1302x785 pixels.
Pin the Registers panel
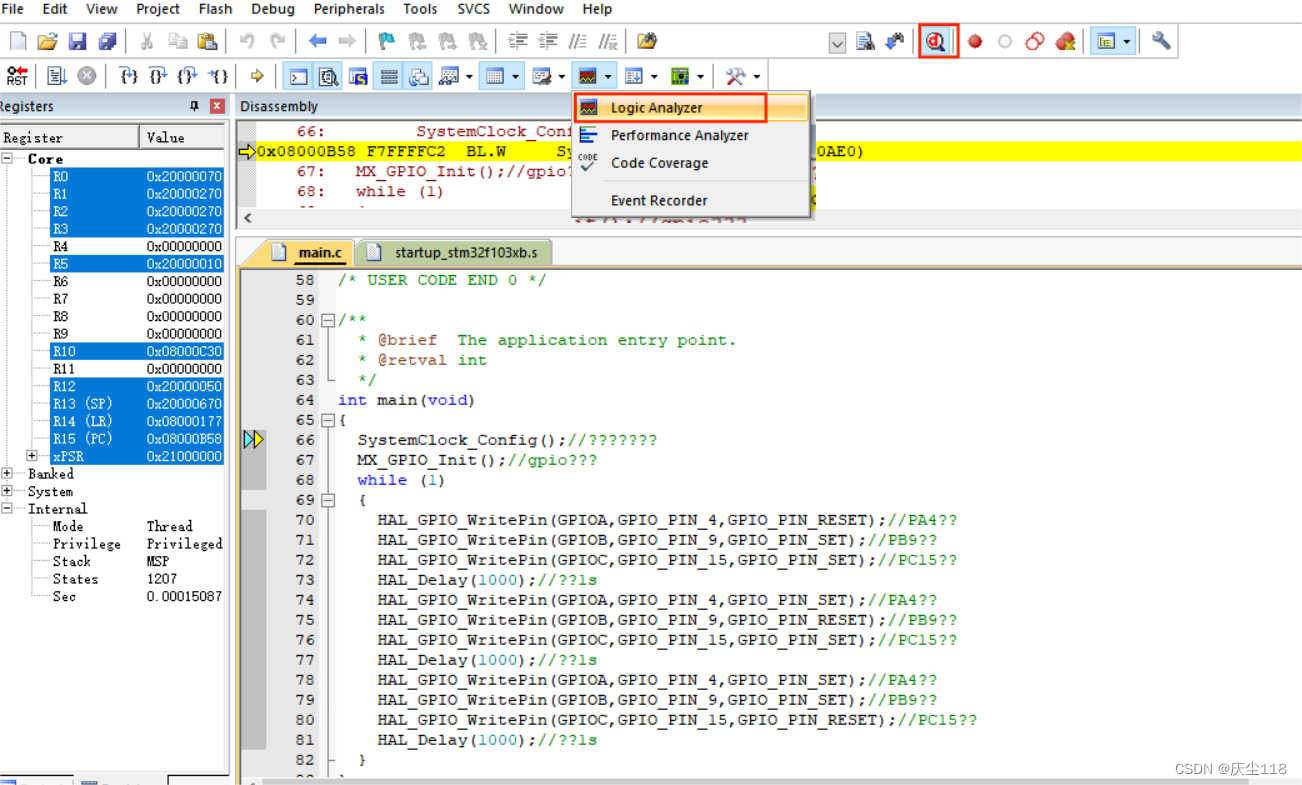[194, 107]
